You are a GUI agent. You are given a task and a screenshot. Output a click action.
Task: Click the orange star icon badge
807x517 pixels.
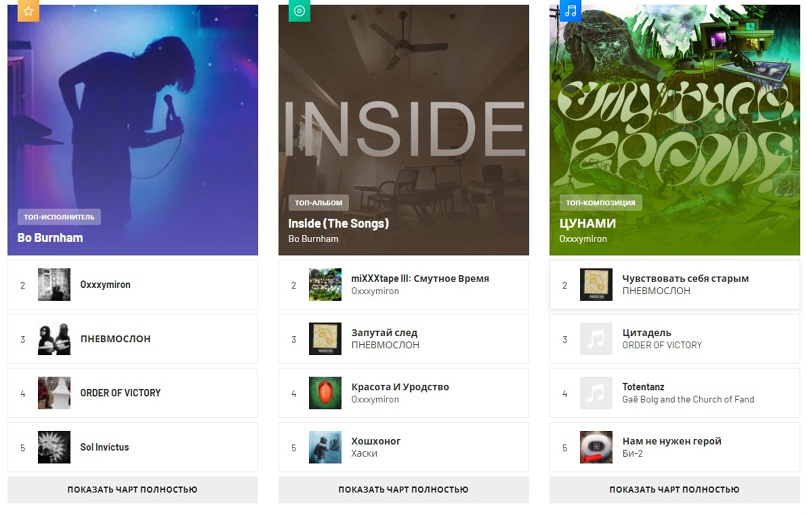(x=28, y=10)
